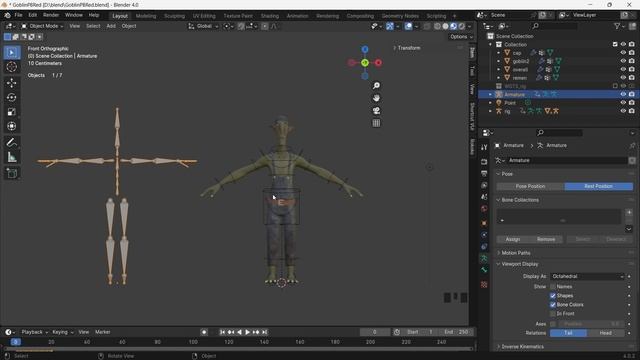Open Global transform orientation dropdown
The image size is (640, 360).
coord(203,26)
